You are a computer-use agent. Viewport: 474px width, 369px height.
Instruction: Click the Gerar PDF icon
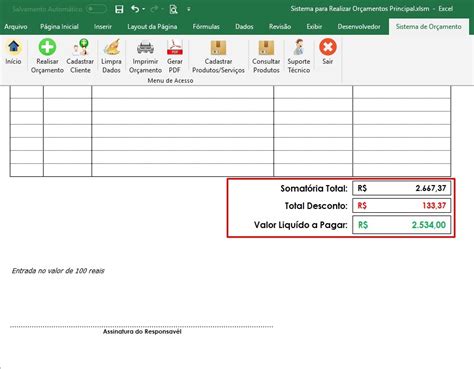tap(175, 47)
